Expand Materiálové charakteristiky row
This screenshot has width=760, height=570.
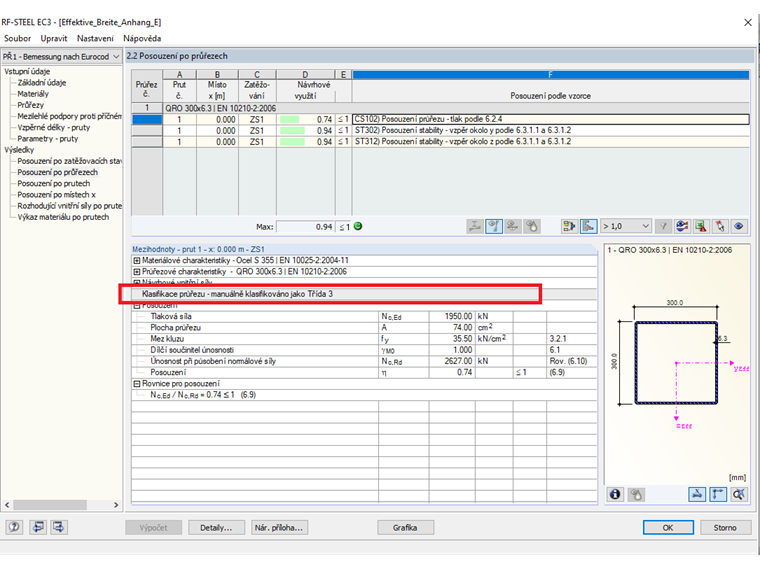coord(137,260)
